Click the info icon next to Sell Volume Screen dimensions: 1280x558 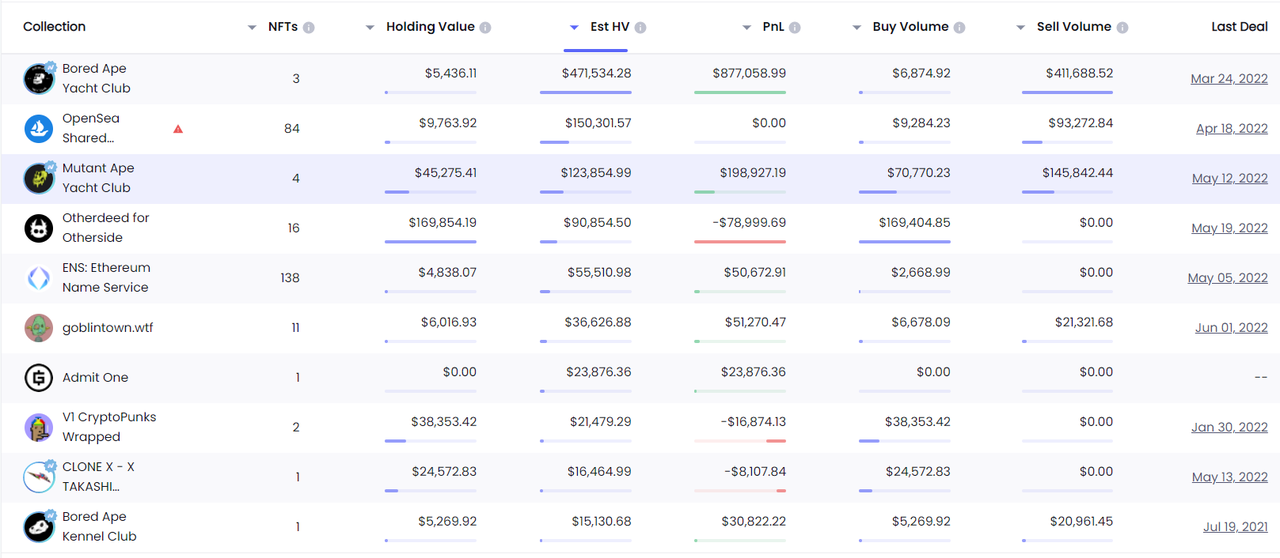1122,27
